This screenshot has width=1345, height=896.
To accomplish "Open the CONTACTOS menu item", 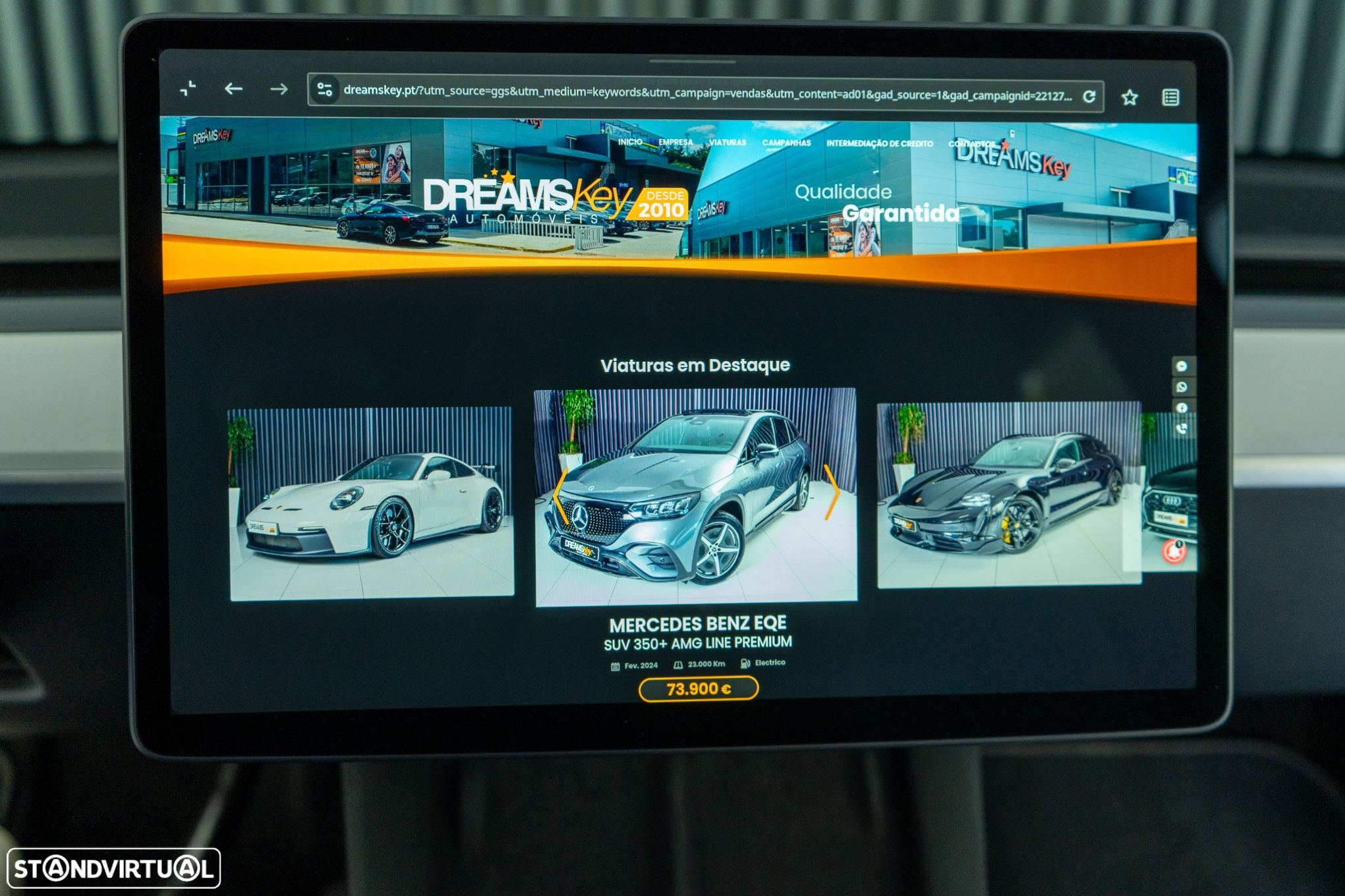I will pyautogui.click(x=972, y=144).
